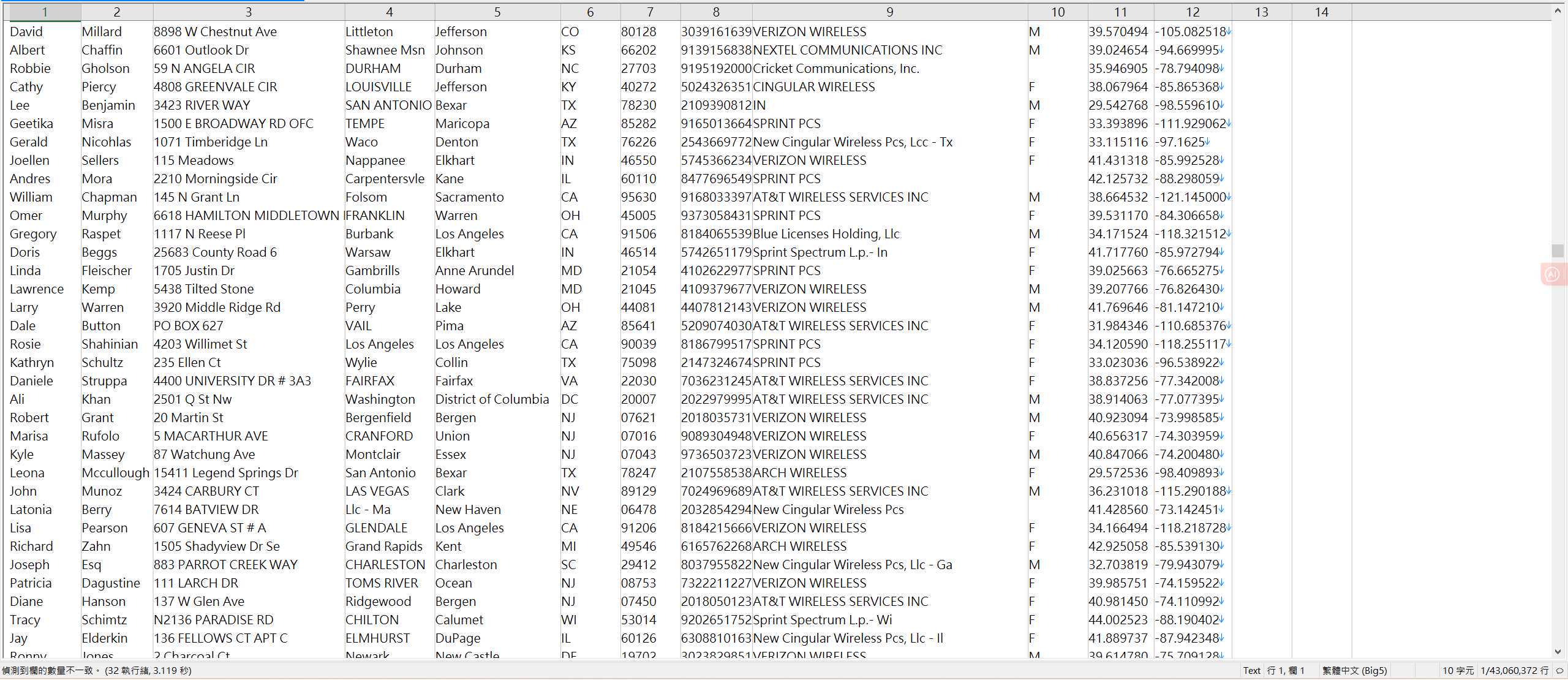Click the 1/43,060,372 行 line count

pyautogui.click(x=1515, y=671)
